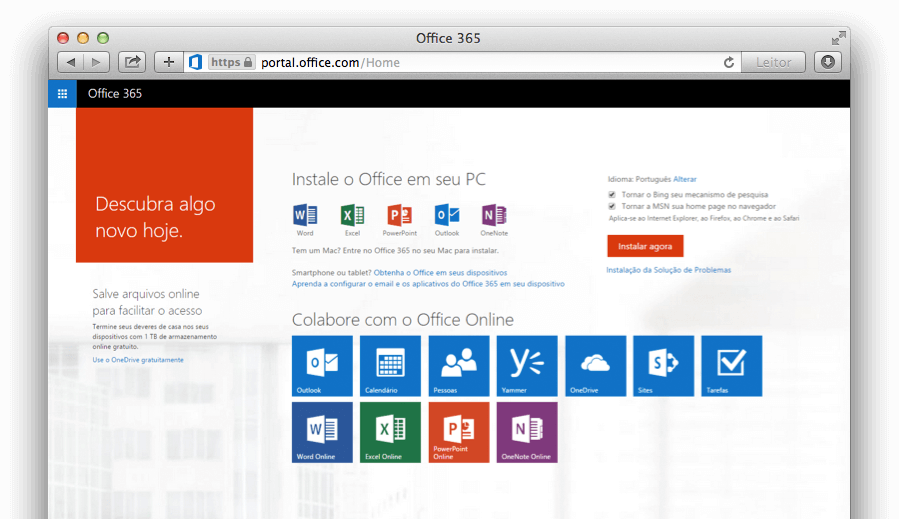Open the Office 365 app launcher grid
Screen dimensions: 899x519
coord(62,93)
